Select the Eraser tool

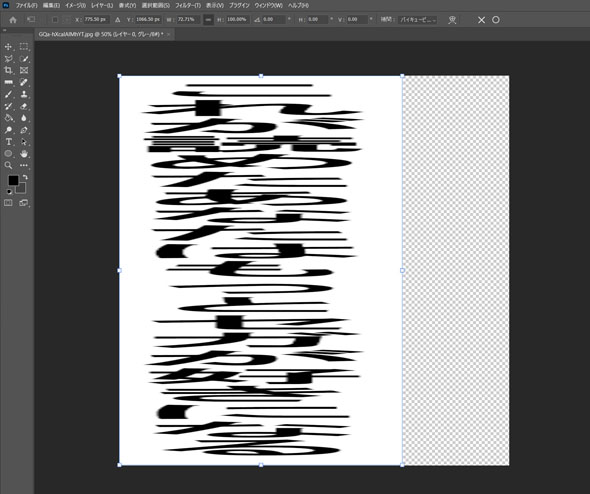24,106
